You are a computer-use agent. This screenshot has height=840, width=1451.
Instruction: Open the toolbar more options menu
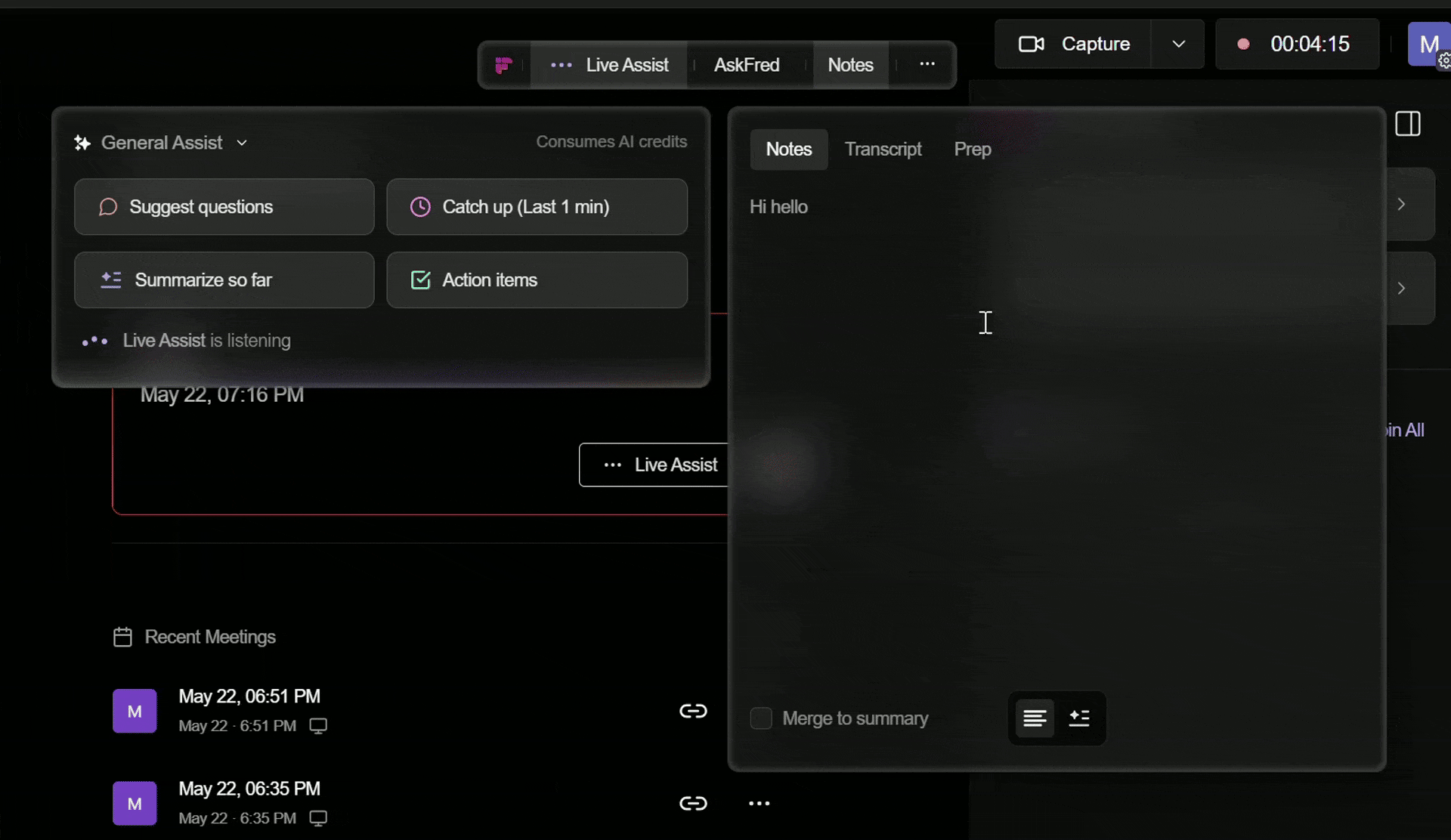927,64
